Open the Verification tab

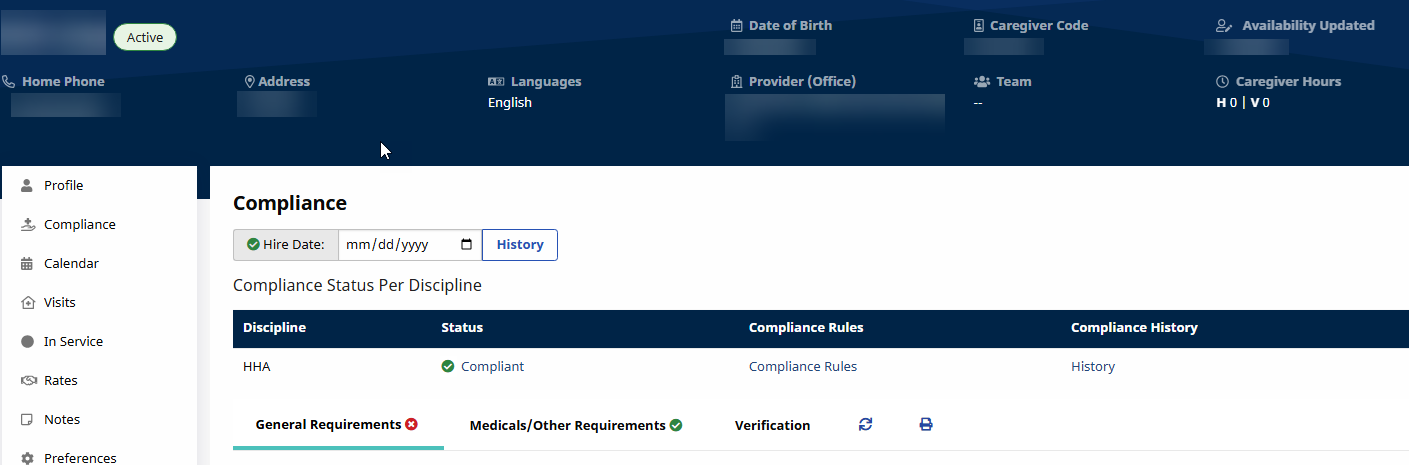pyautogui.click(x=772, y=426)
